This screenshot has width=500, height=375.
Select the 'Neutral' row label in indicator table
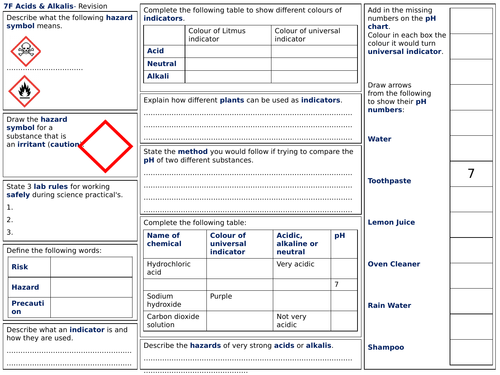162,63
